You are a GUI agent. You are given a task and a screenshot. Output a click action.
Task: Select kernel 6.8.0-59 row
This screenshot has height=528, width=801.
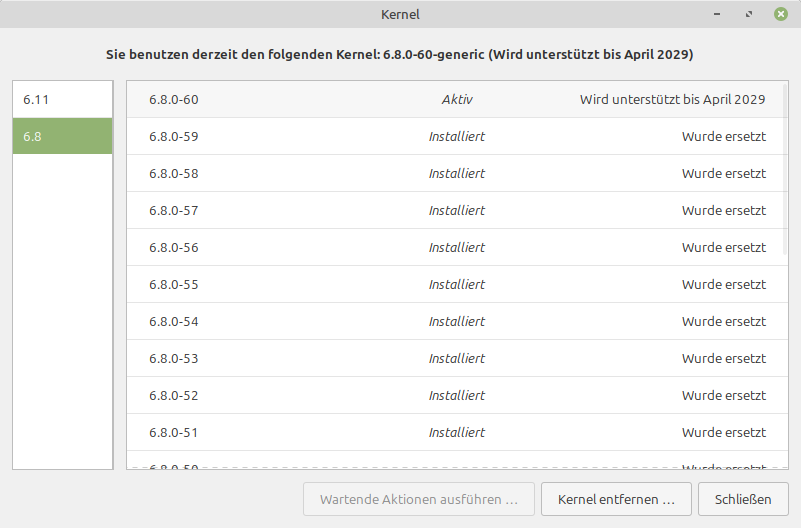457,136
